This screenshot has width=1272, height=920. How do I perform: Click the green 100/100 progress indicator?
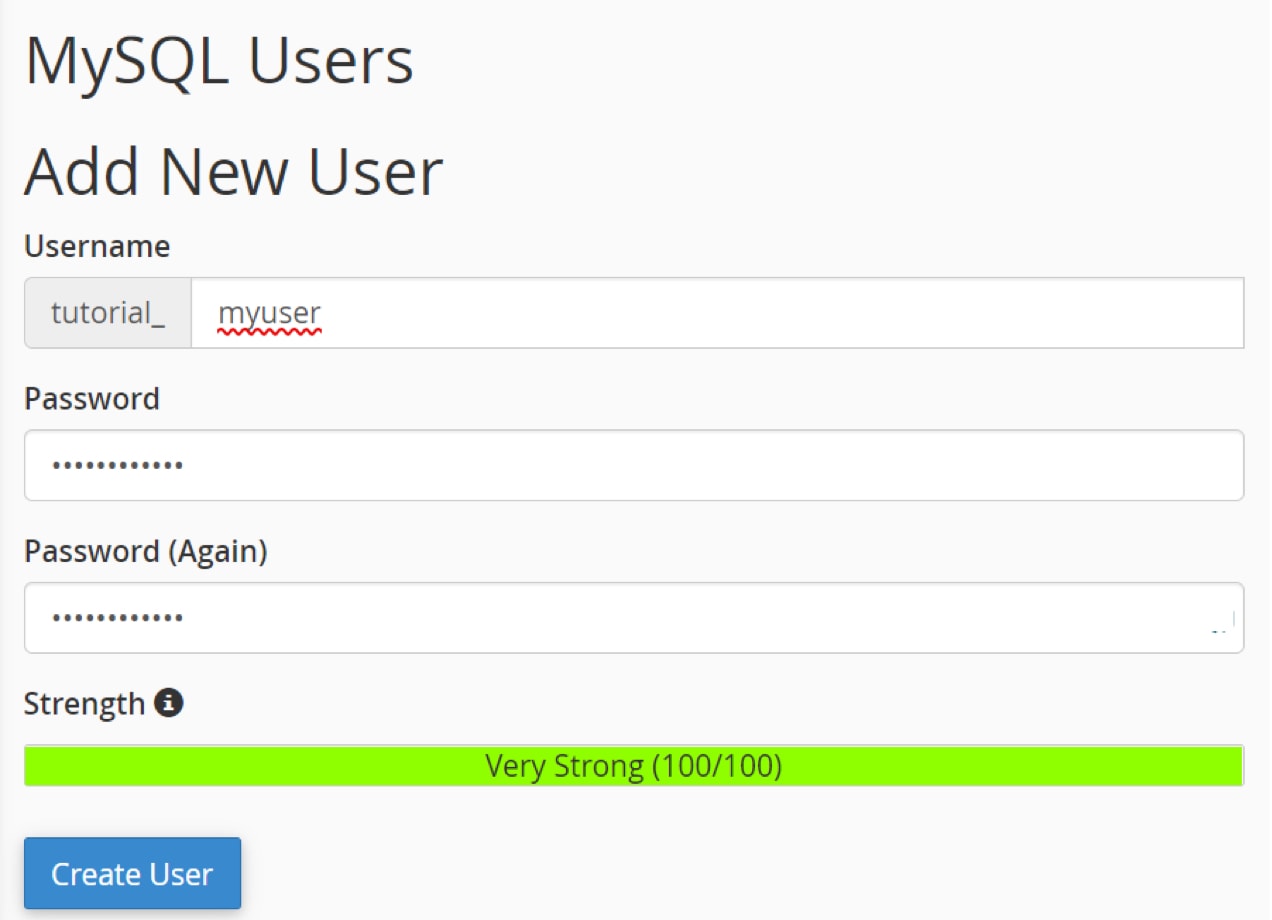634,766
